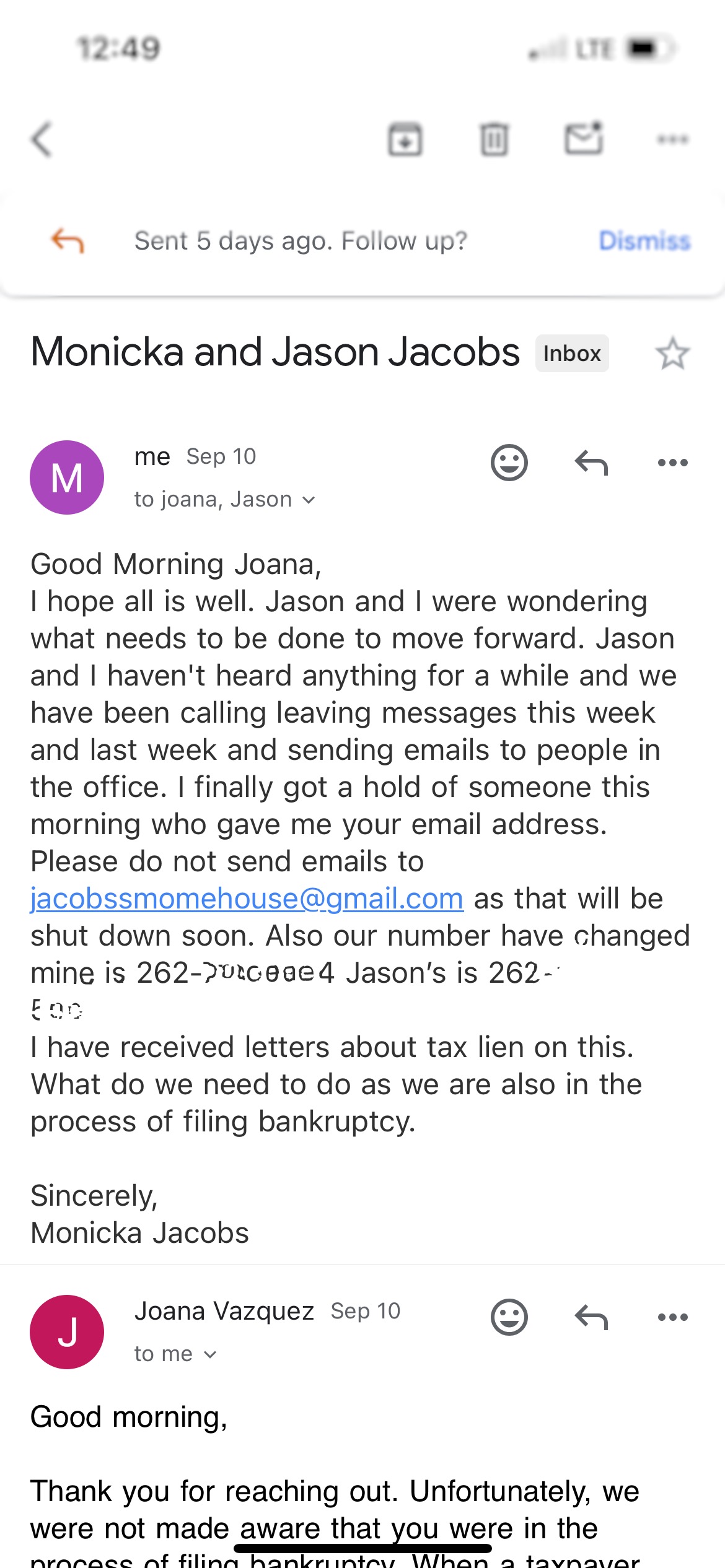Dismiss the follow-up reminder
725x1568 pixels.
[644, 240]
